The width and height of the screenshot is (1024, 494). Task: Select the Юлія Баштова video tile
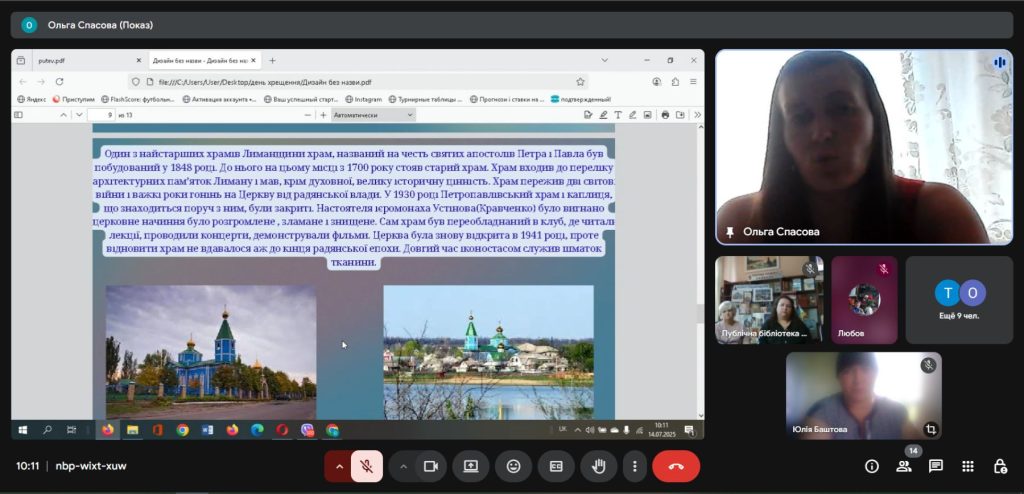click(x=863, y=395)
